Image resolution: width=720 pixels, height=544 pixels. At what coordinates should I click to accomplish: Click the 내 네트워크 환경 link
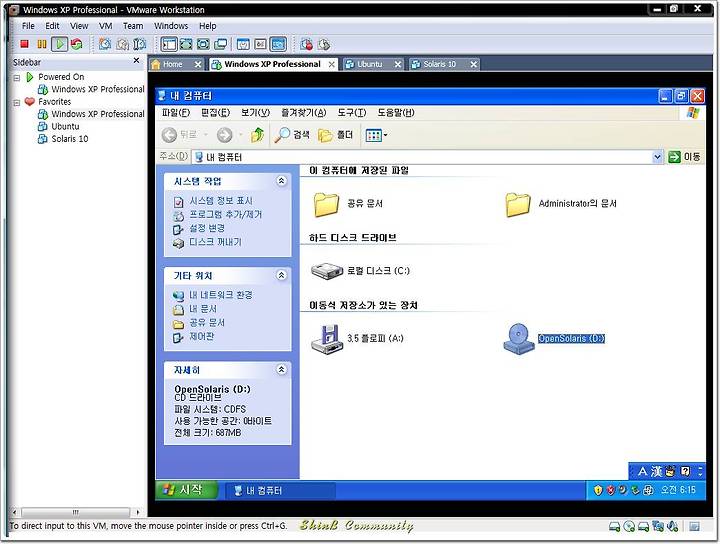click(x=221, y=295)
